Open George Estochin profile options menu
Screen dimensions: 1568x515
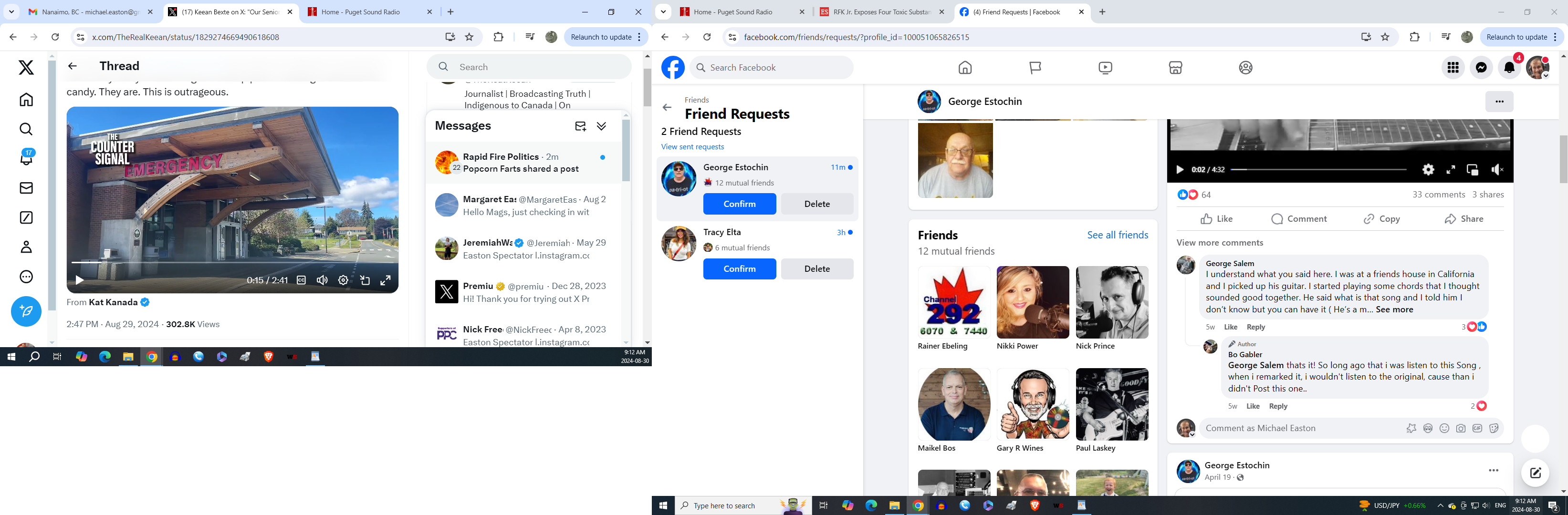point(1499,102)
